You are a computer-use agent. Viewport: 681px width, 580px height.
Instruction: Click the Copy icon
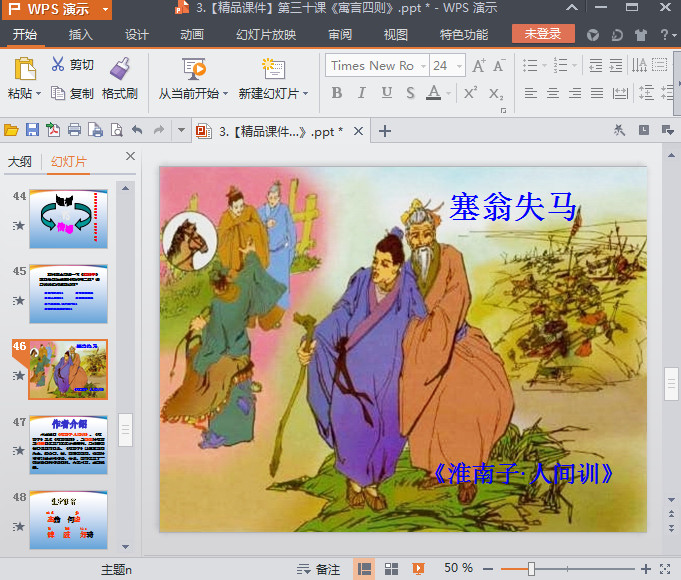click(58, 93)
